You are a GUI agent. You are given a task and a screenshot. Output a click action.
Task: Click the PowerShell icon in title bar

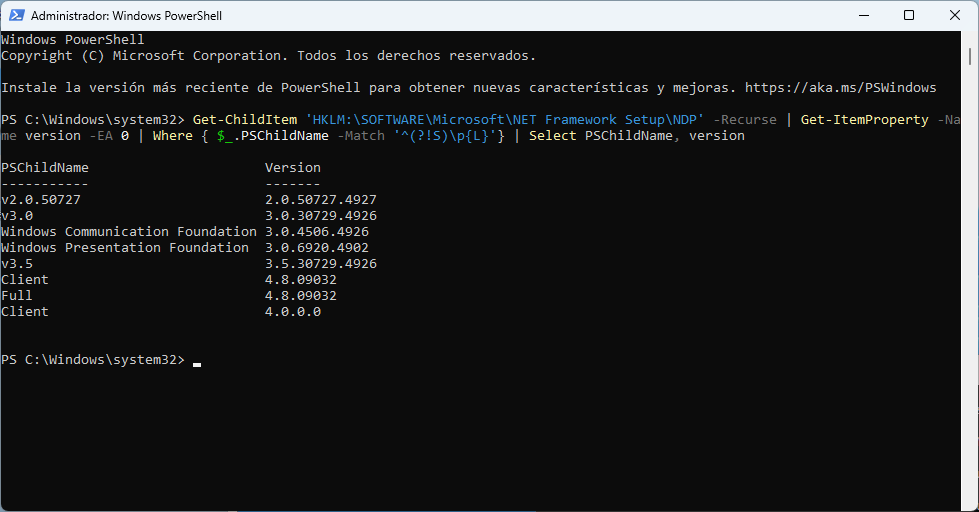coord(16,16)
